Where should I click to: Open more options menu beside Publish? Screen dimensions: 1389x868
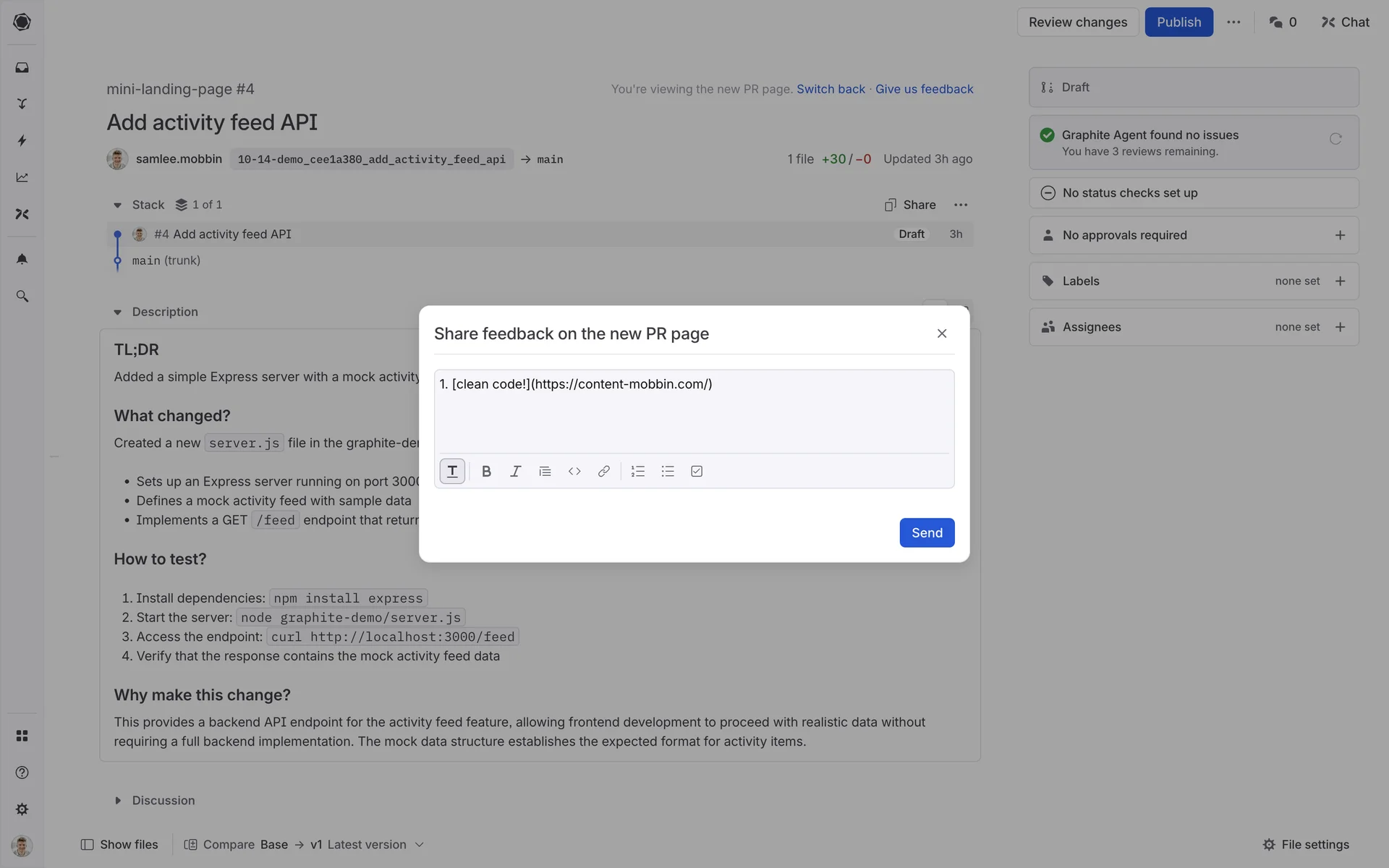coord(1233,22)
